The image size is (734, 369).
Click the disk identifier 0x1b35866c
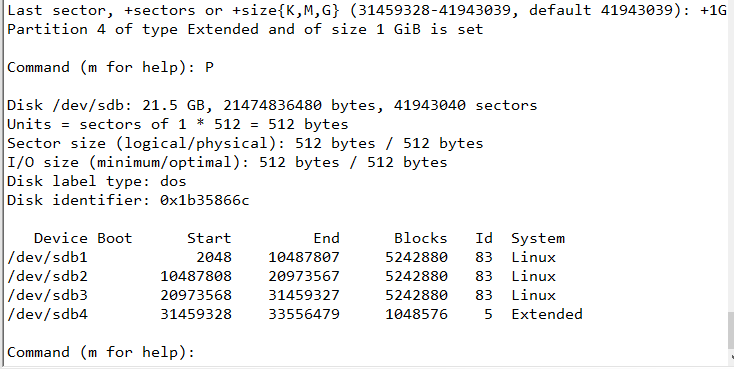coord(205,200)
